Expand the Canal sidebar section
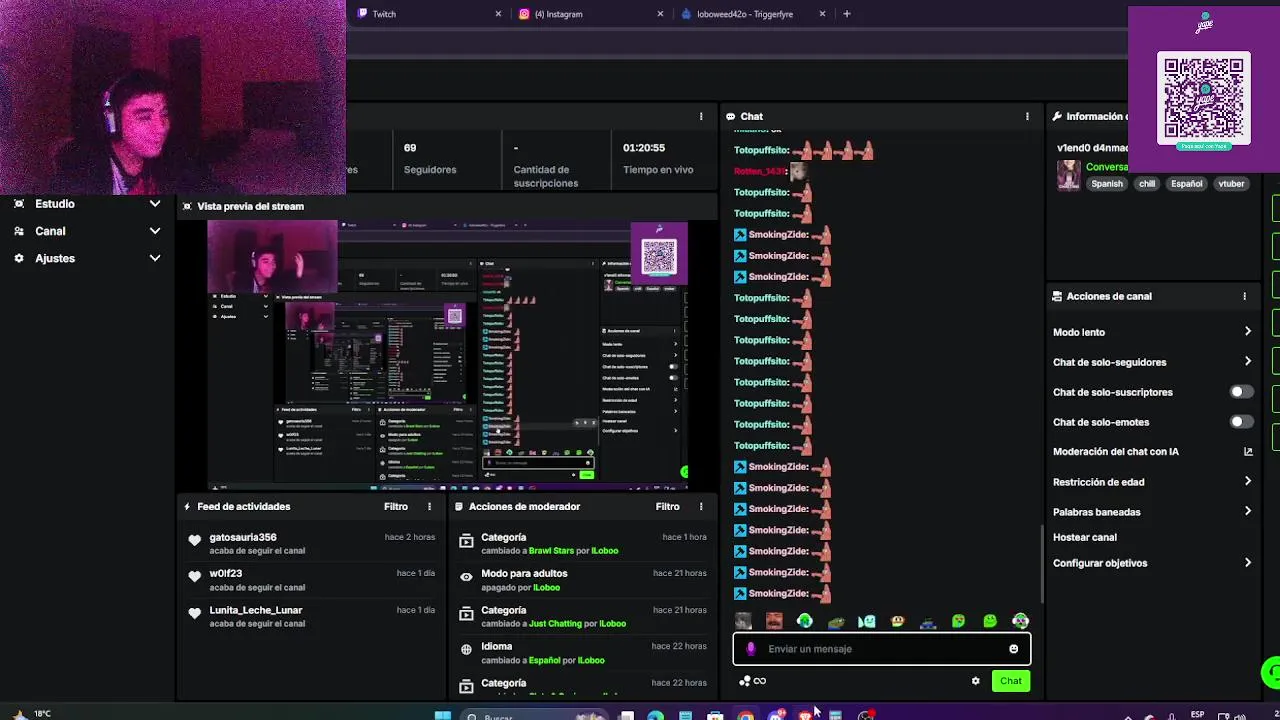This screenshot has width=1280, height=720. coord(155,231)
